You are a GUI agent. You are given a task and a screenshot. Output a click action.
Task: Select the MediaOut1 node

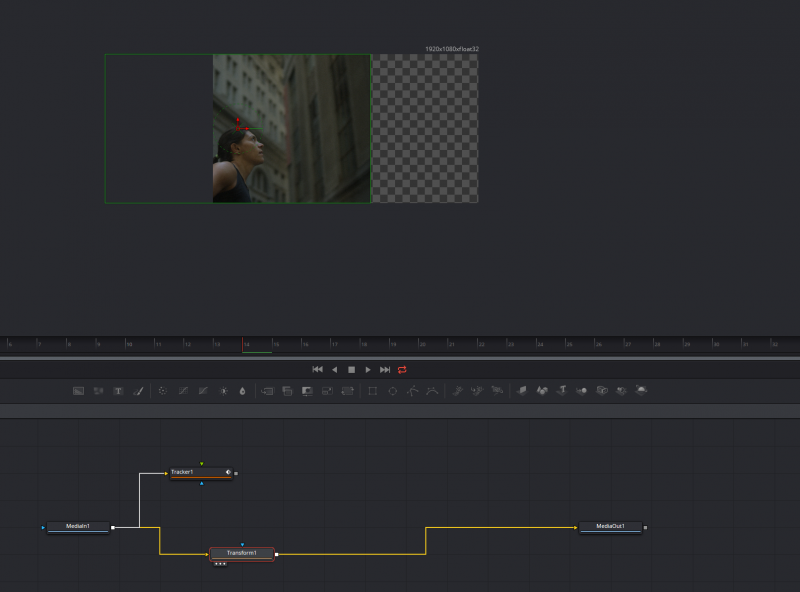click(x=610, y=526)
